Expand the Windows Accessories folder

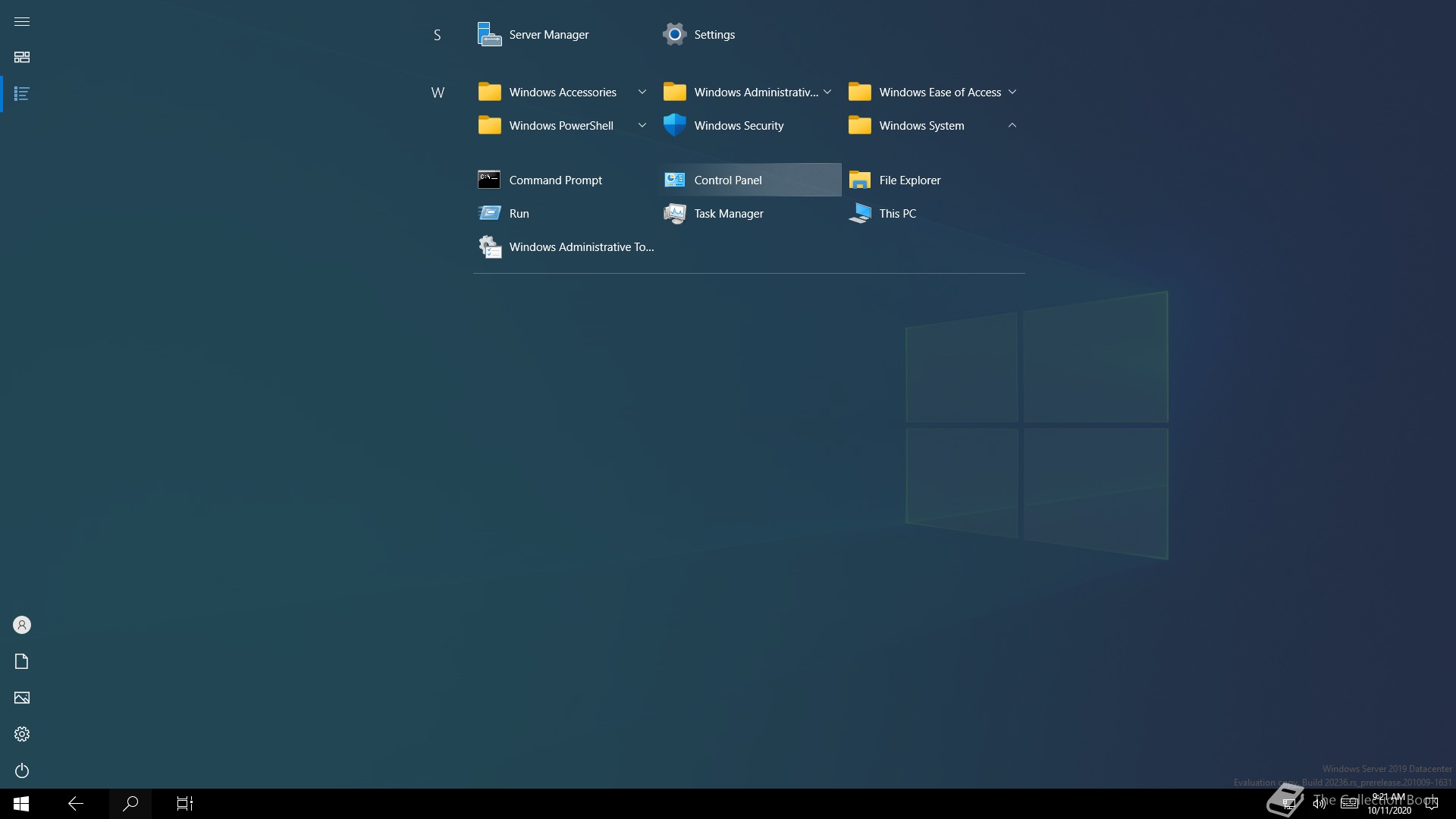tap(565, 93)
